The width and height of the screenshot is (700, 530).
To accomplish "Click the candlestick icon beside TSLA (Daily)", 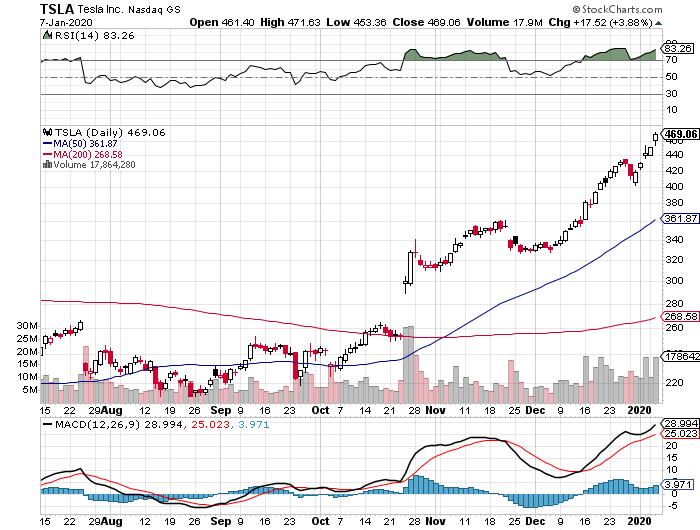I will tap(47, 132).
